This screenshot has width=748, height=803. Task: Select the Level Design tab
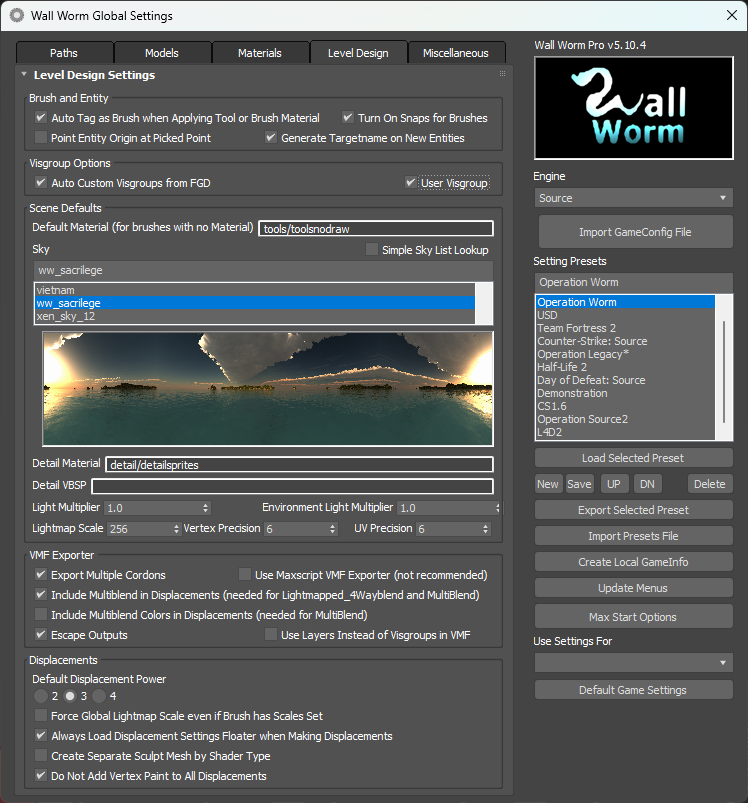[358, 53]
